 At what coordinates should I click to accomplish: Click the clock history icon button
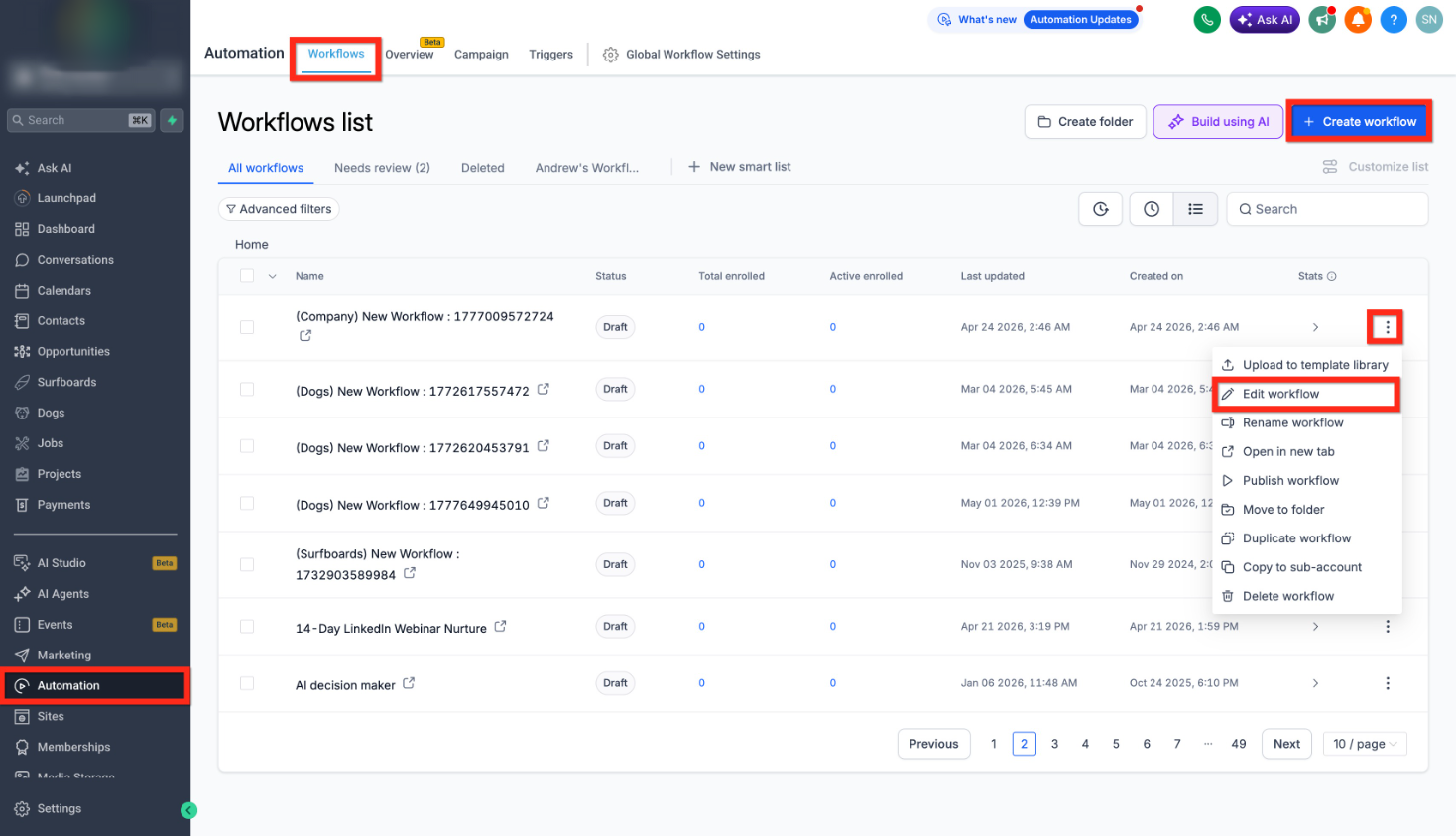tap(1152, 209)
